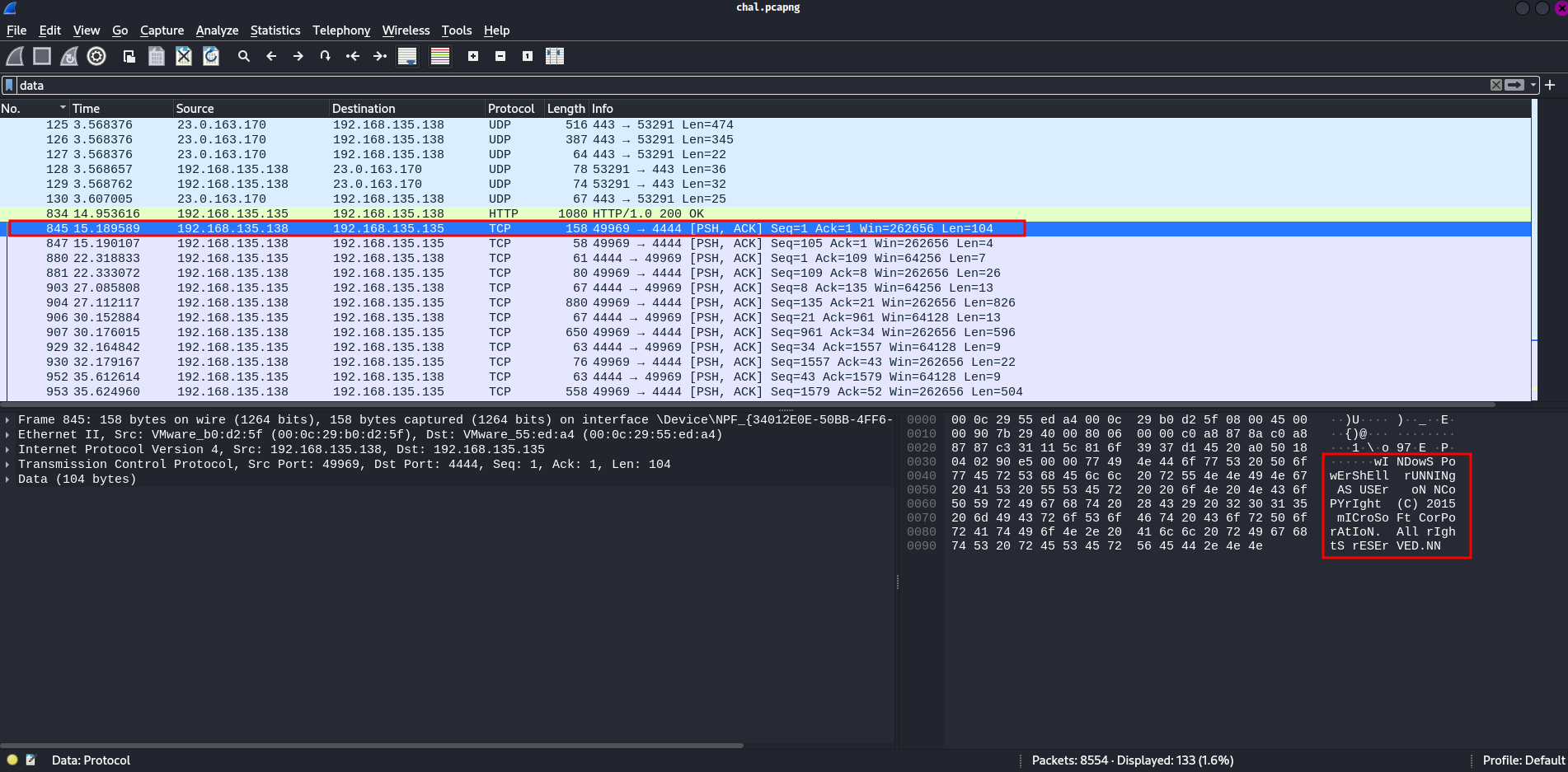Viewport: 1568px width, 772px height.
Task: Expand the Frame 845 tree node
Action: pyautogui.click(x=8, y=420)
